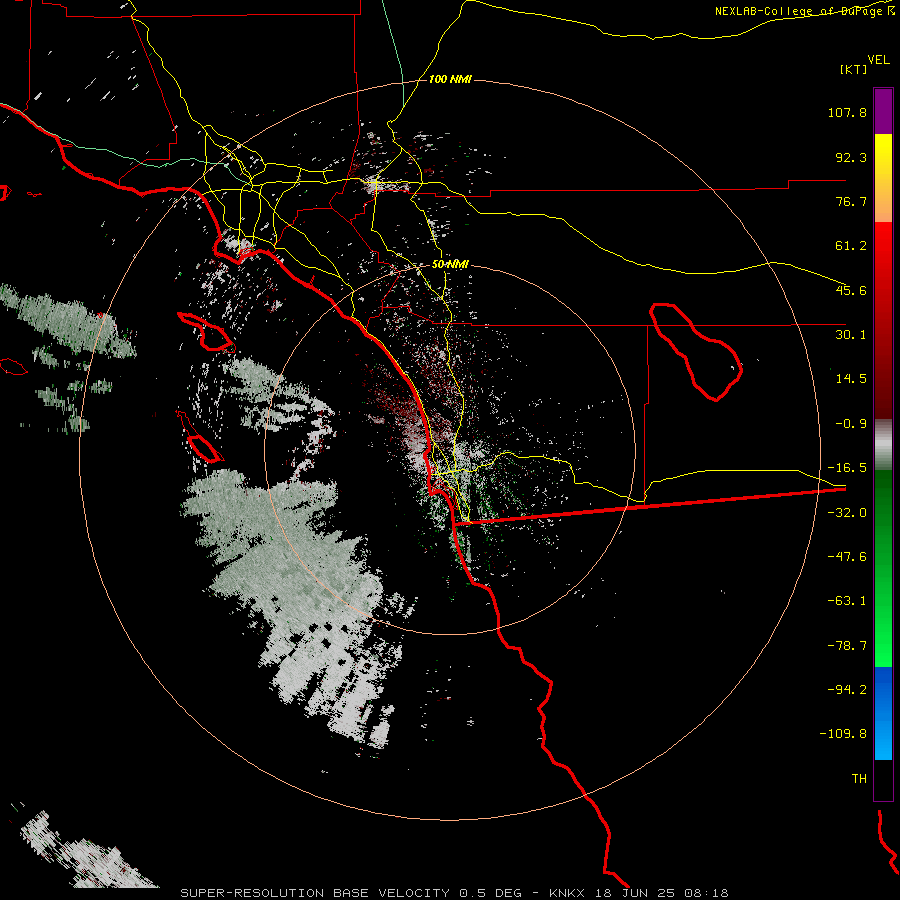Click the VEL legend title
Screen dimensions: 900x900
[878, 59]
